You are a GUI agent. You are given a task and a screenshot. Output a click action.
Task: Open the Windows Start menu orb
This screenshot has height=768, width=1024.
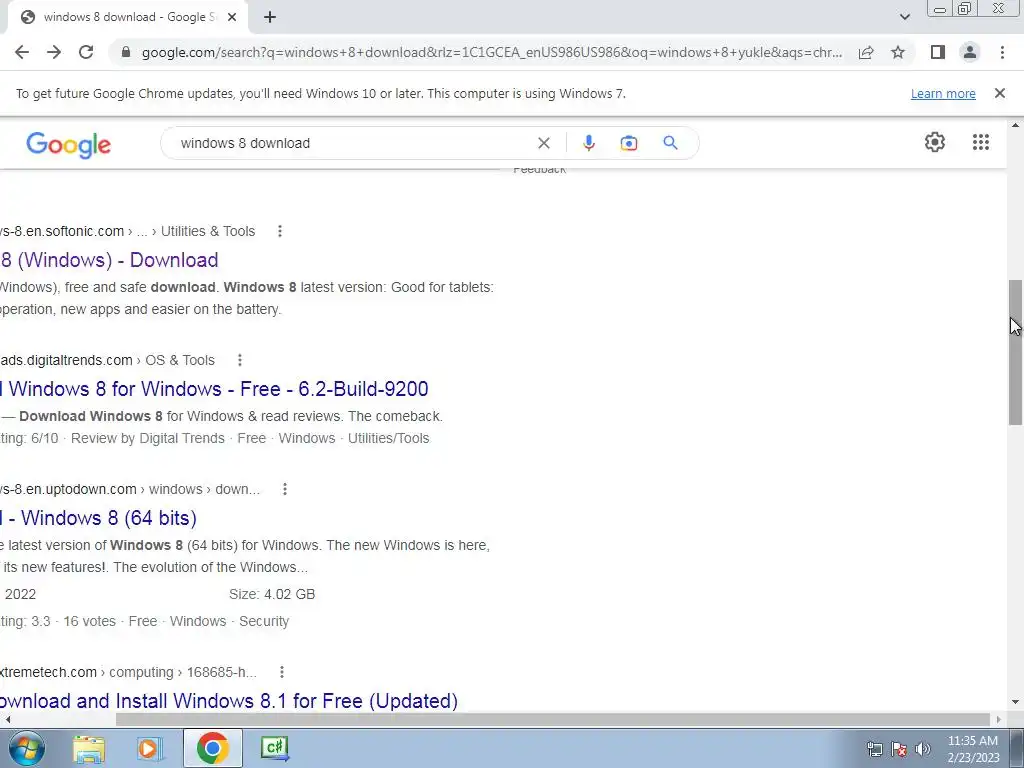point(27,748)
